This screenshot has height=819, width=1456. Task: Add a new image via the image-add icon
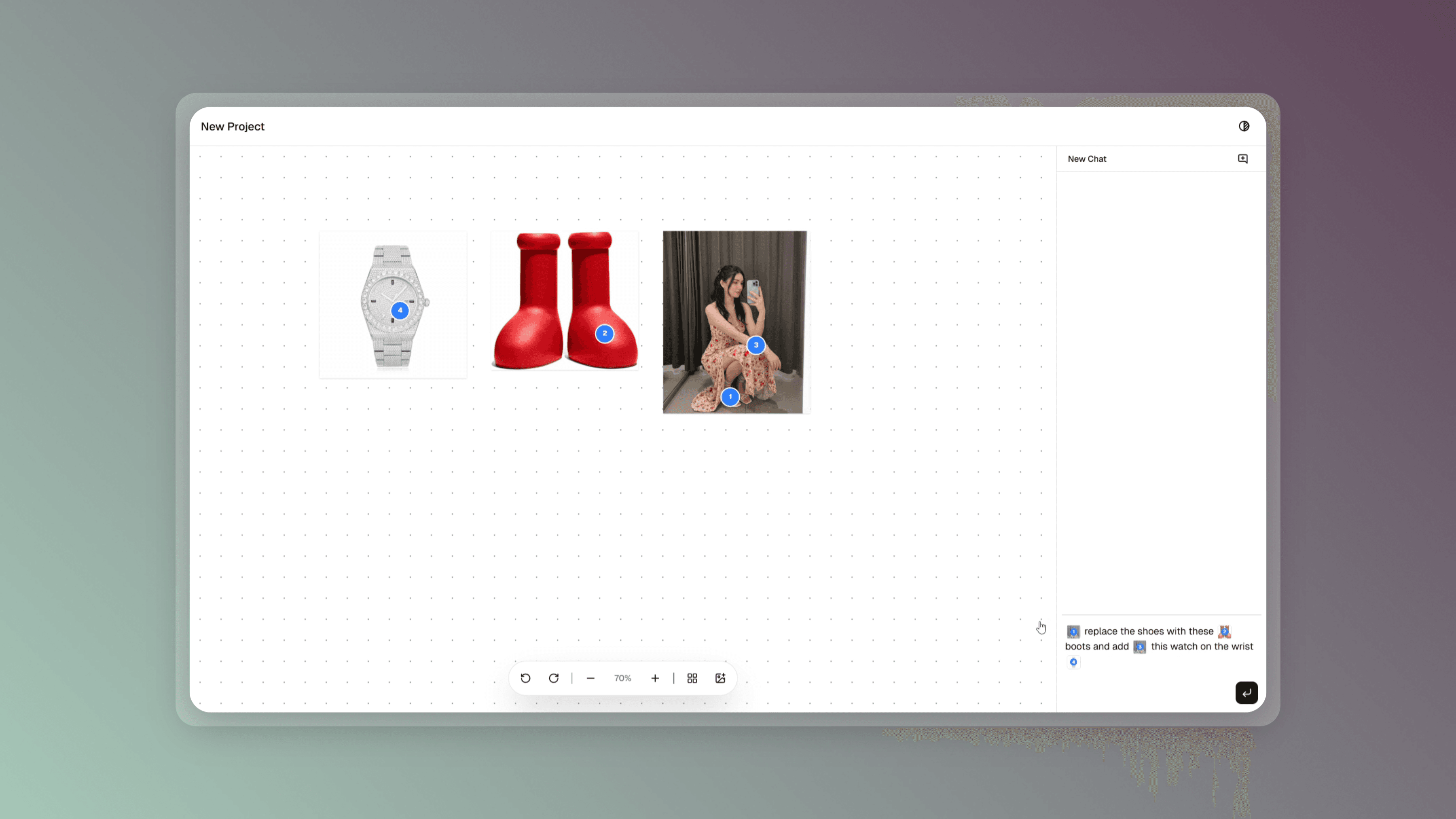(x=720, y=678)
